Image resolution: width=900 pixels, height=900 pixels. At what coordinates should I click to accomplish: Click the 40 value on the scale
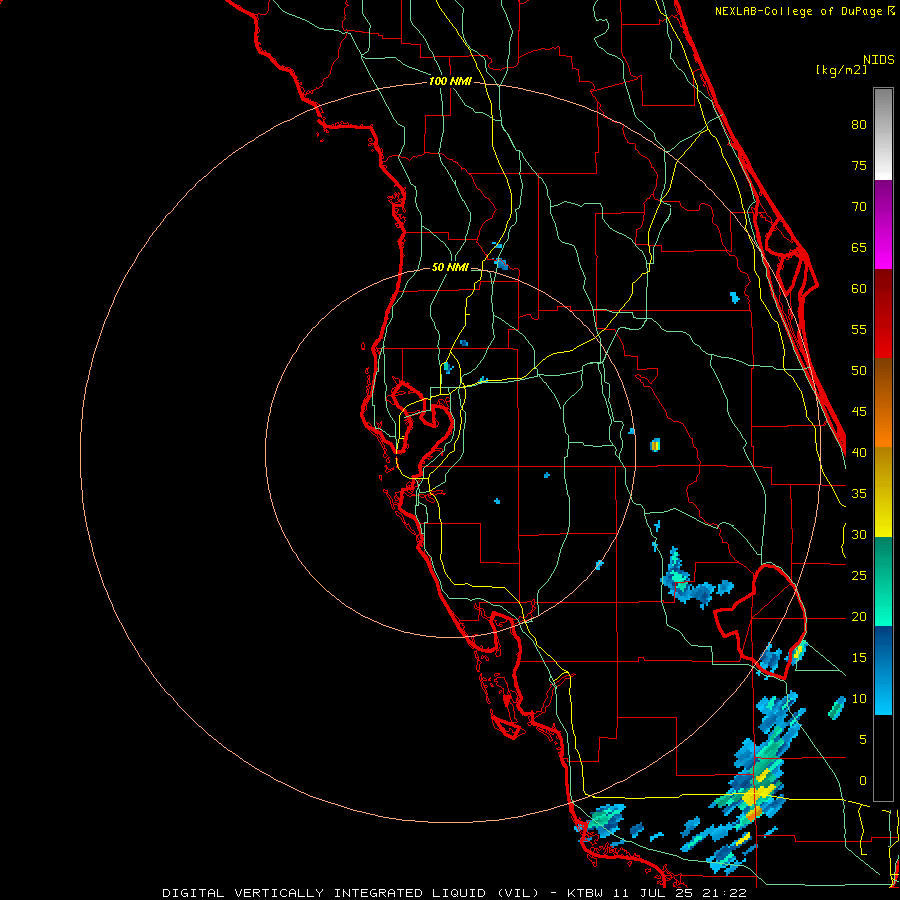[859, 453]
